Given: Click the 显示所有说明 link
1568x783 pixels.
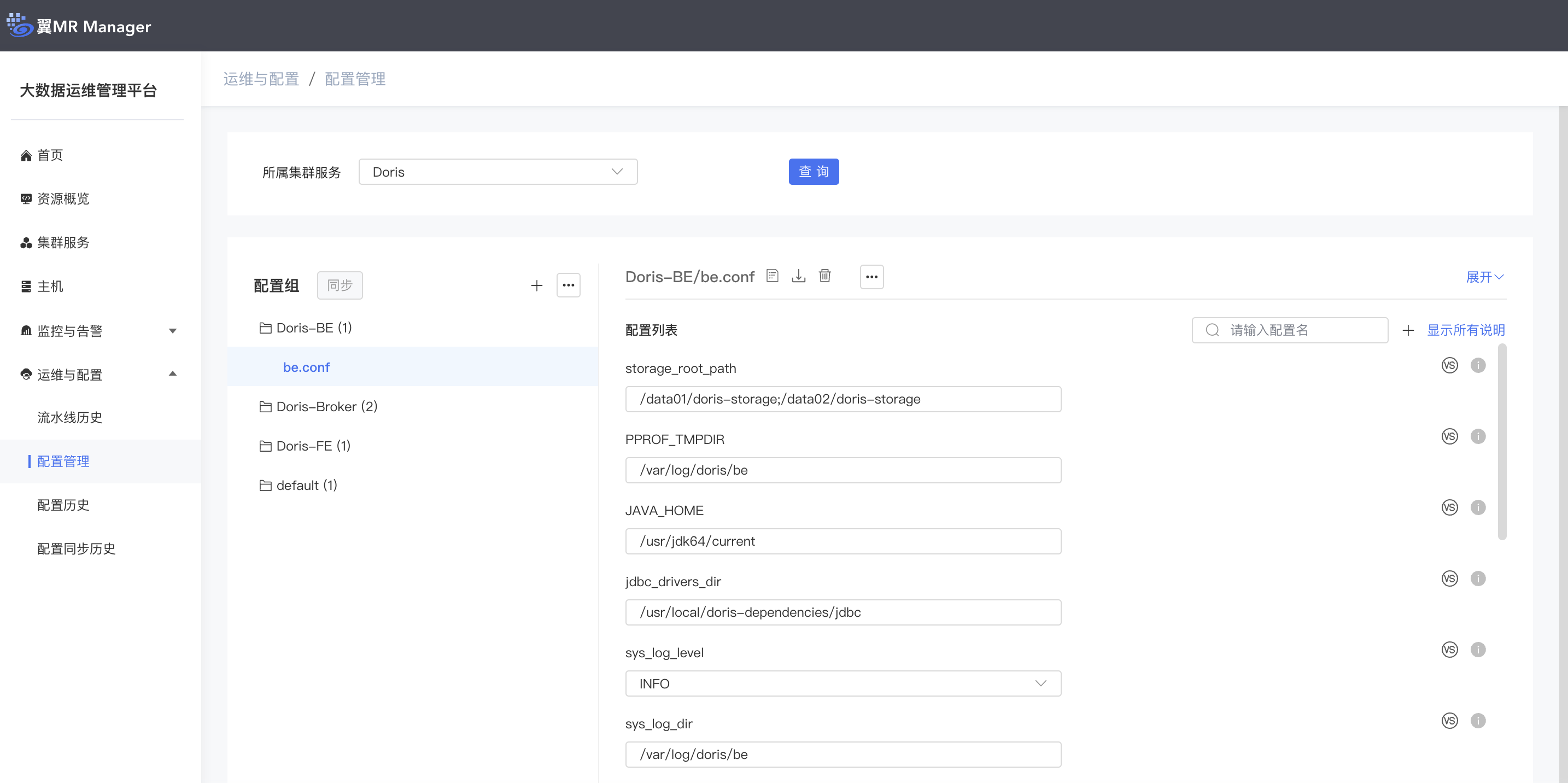Looking at the screenshot, I should pyautogui.click(x=1465, y=330).
